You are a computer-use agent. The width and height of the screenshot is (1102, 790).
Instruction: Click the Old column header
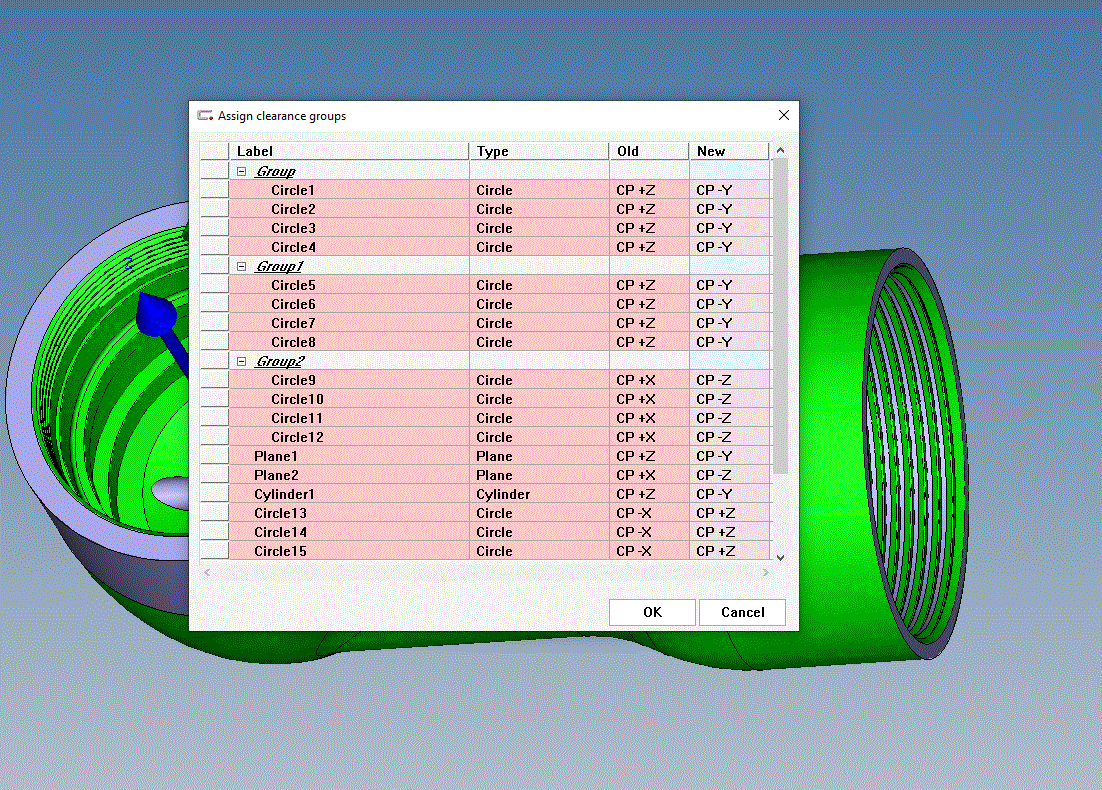click(x=648, y=151)
